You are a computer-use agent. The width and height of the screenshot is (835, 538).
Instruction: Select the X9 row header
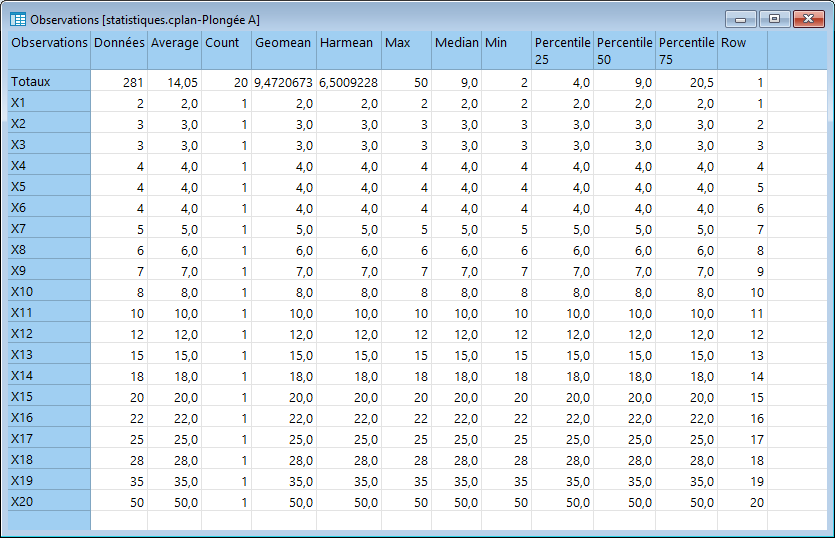[x=49, y=270]
